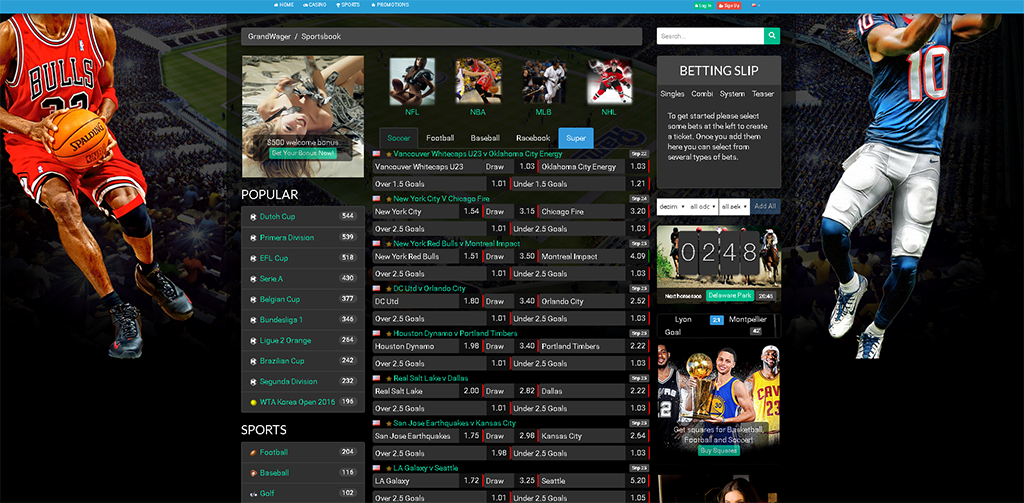The image size is (1024, 503).
Task: Open the Dutch Cup soccer ball icon
Action: (253, 217)
